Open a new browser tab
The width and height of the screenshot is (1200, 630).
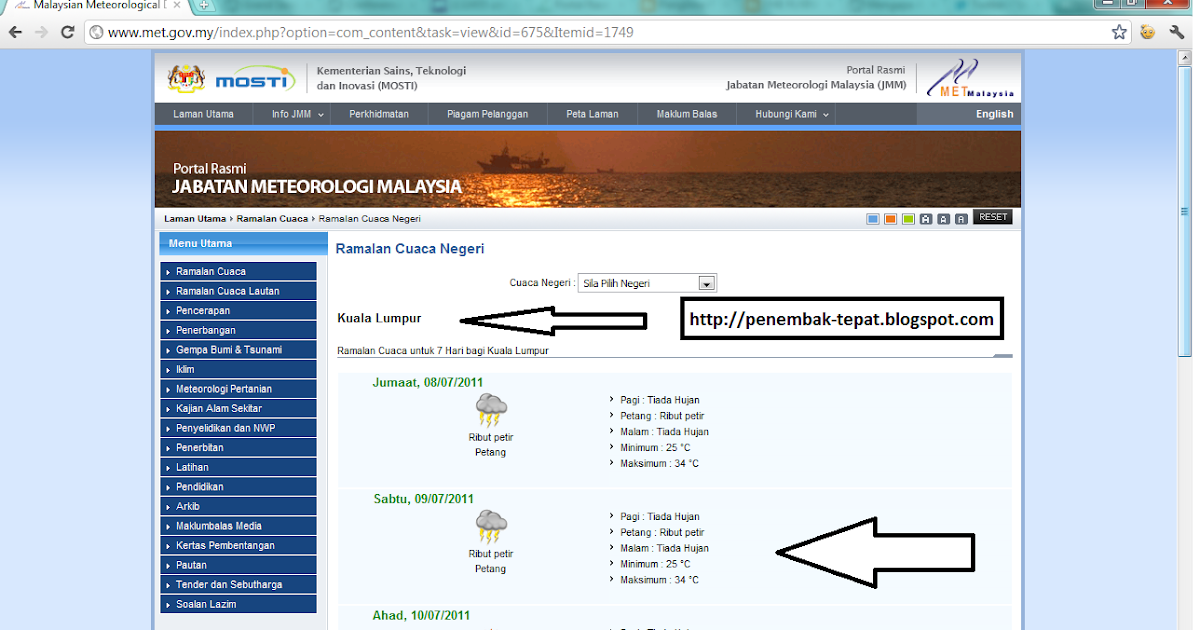(x=203, y=6)
